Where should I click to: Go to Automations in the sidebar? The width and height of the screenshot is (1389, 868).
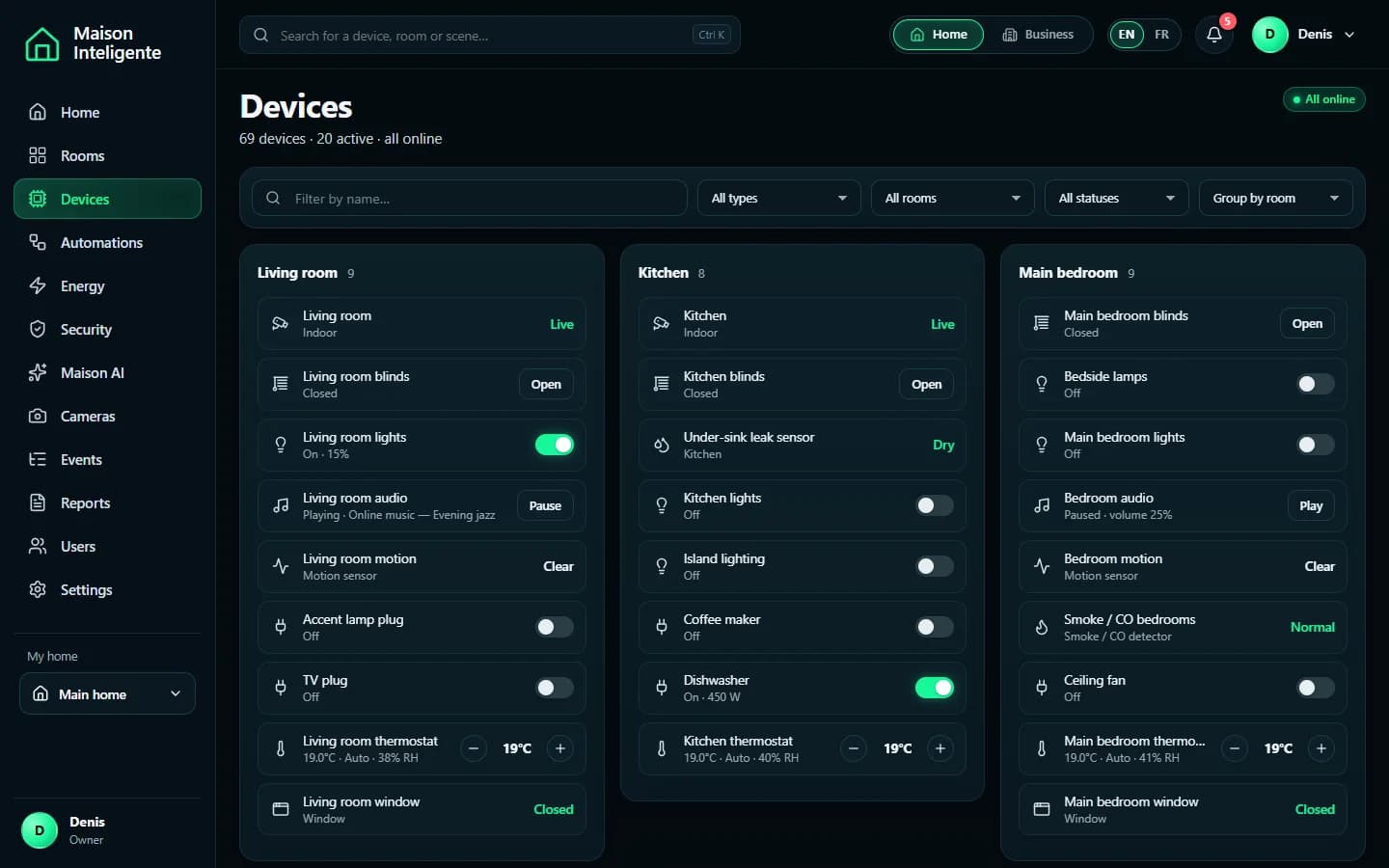[x=107, y=242]
